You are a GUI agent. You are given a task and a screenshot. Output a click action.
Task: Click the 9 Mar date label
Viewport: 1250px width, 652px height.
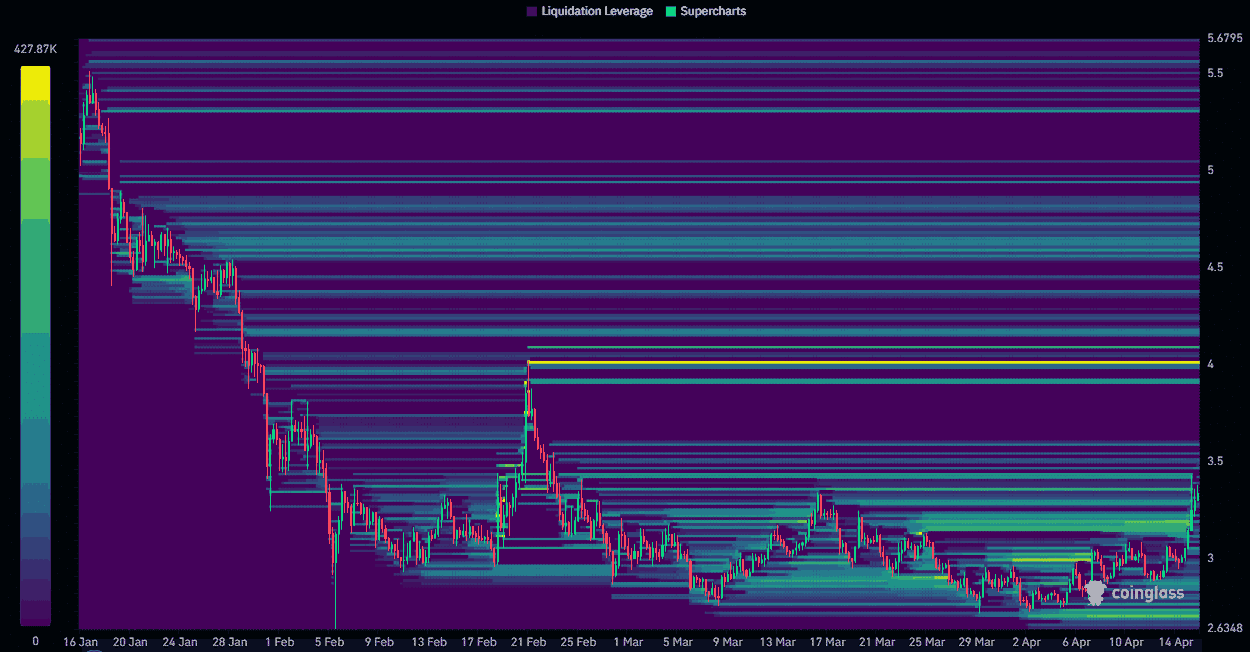pos(728,642)
